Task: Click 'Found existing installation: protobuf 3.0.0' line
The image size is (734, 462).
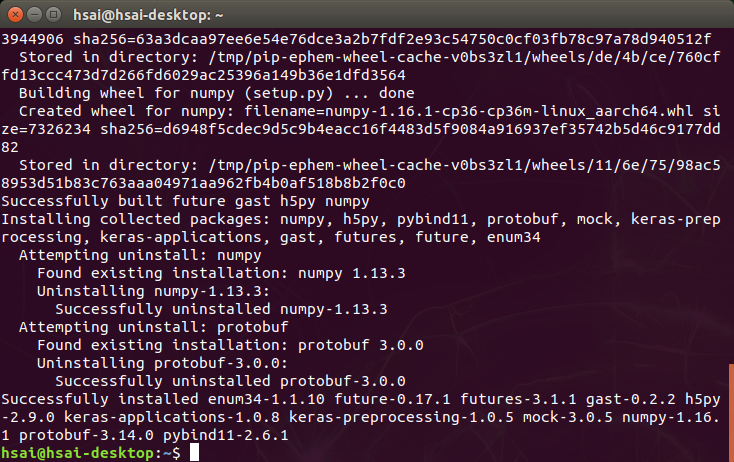Action: pyautogui.click(x=230, y=345)
